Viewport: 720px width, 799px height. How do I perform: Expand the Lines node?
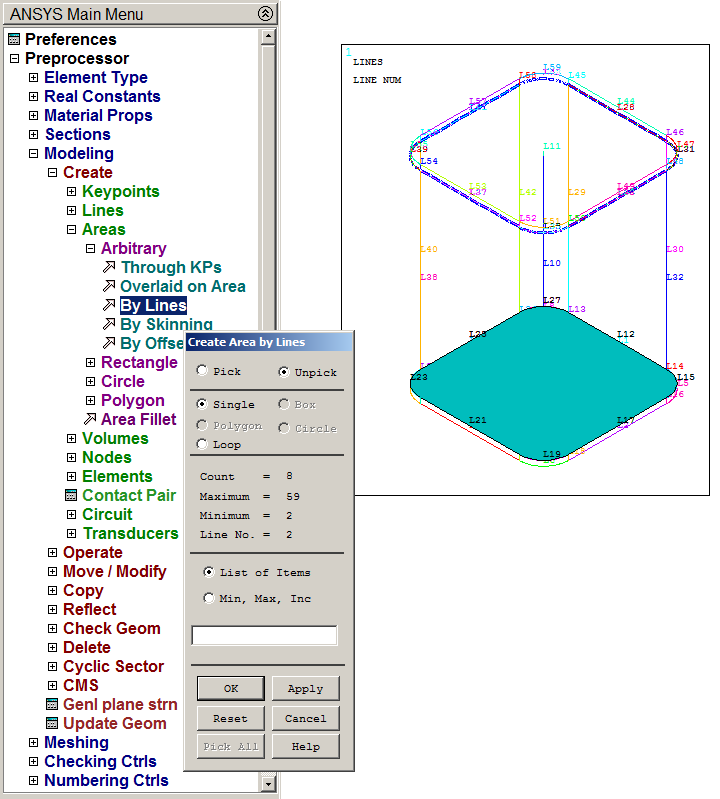(x=71, y=210)
